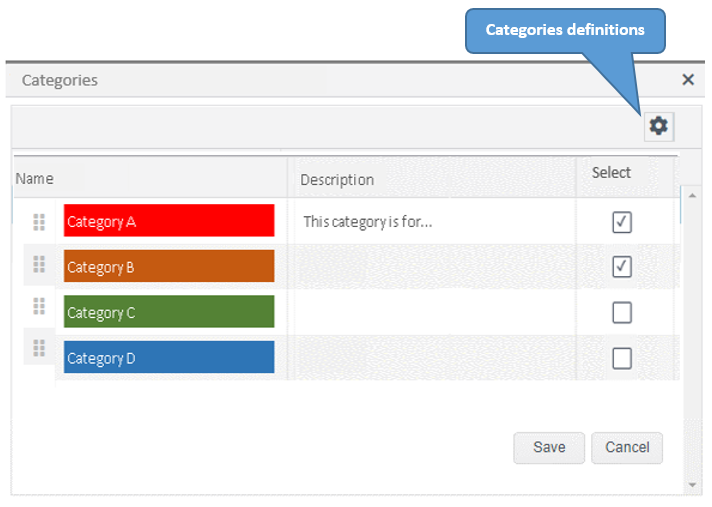Click drag handle for Category B row
This screenshot has width=712, height=507.
(x=39, y=264)
